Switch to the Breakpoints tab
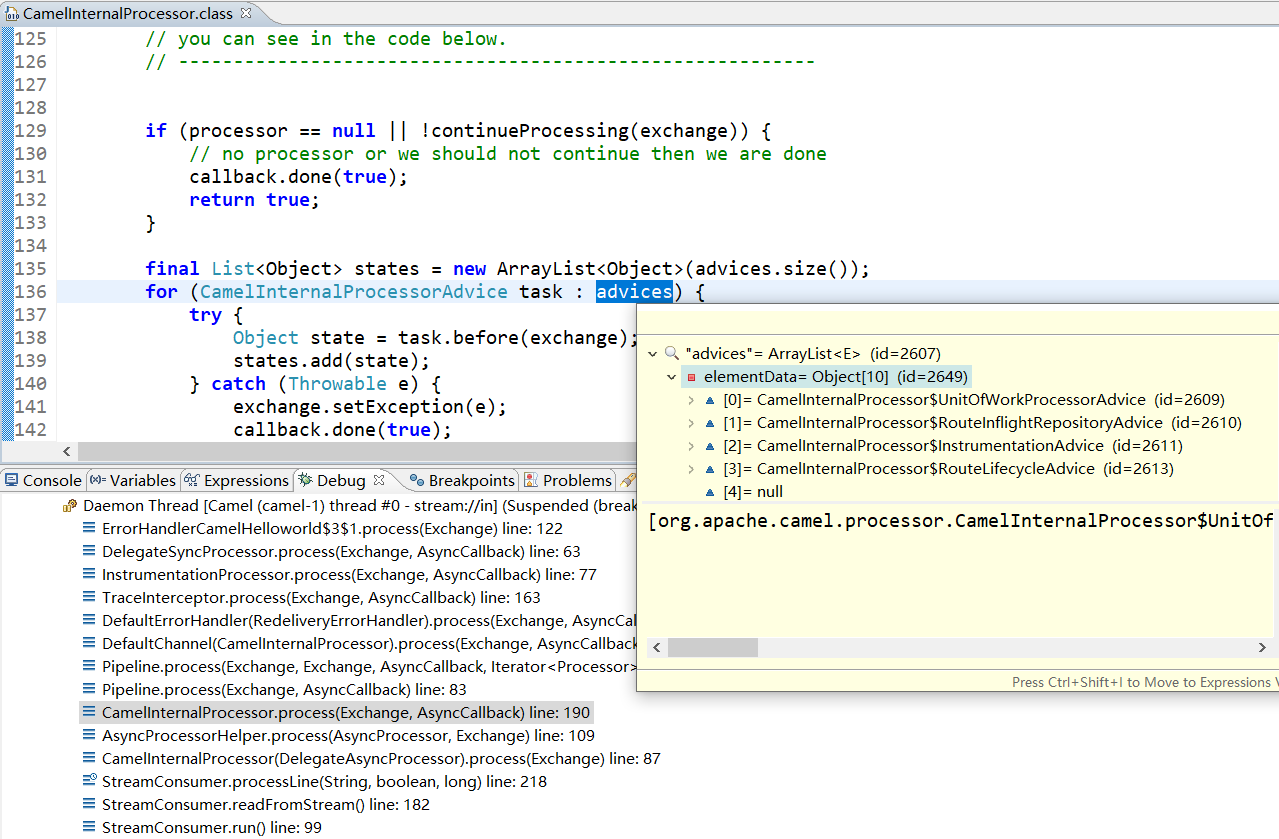Viewport: 1279px width, 839px height. [x=462, y=480]
